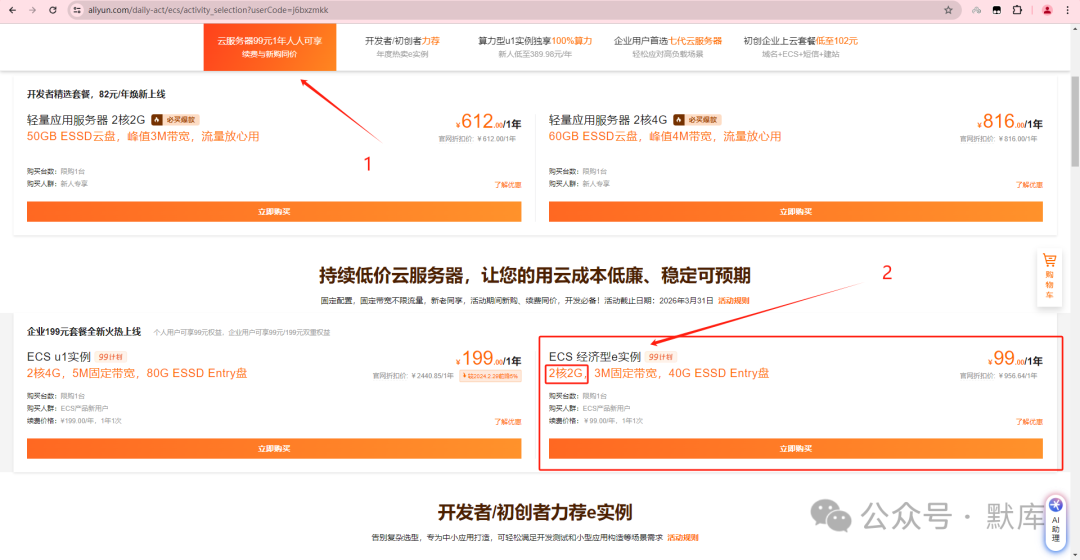Click the 99计划 tag next to ECS 经济型e实例
This screenshot has height=560, width=1080.
[660, 357]
